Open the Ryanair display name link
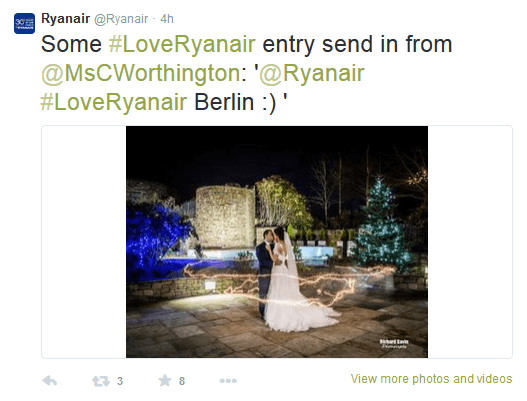 click(x=66, y=18)
